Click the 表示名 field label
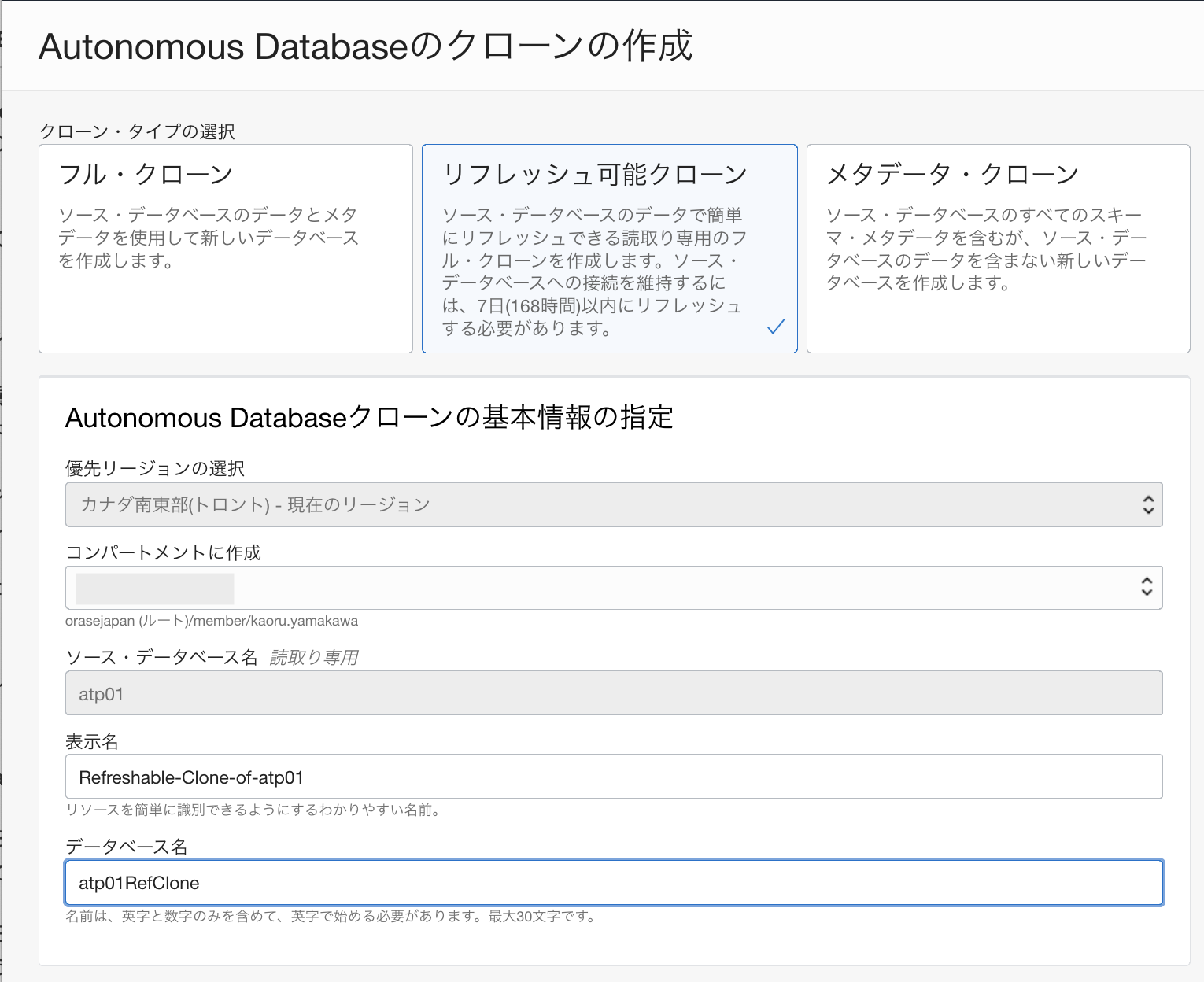 (x=91, y=741)
